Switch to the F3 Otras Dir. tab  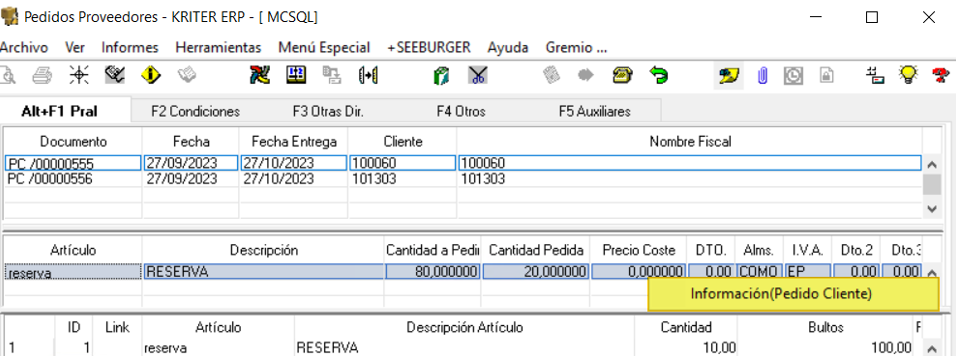pos(328,112)
